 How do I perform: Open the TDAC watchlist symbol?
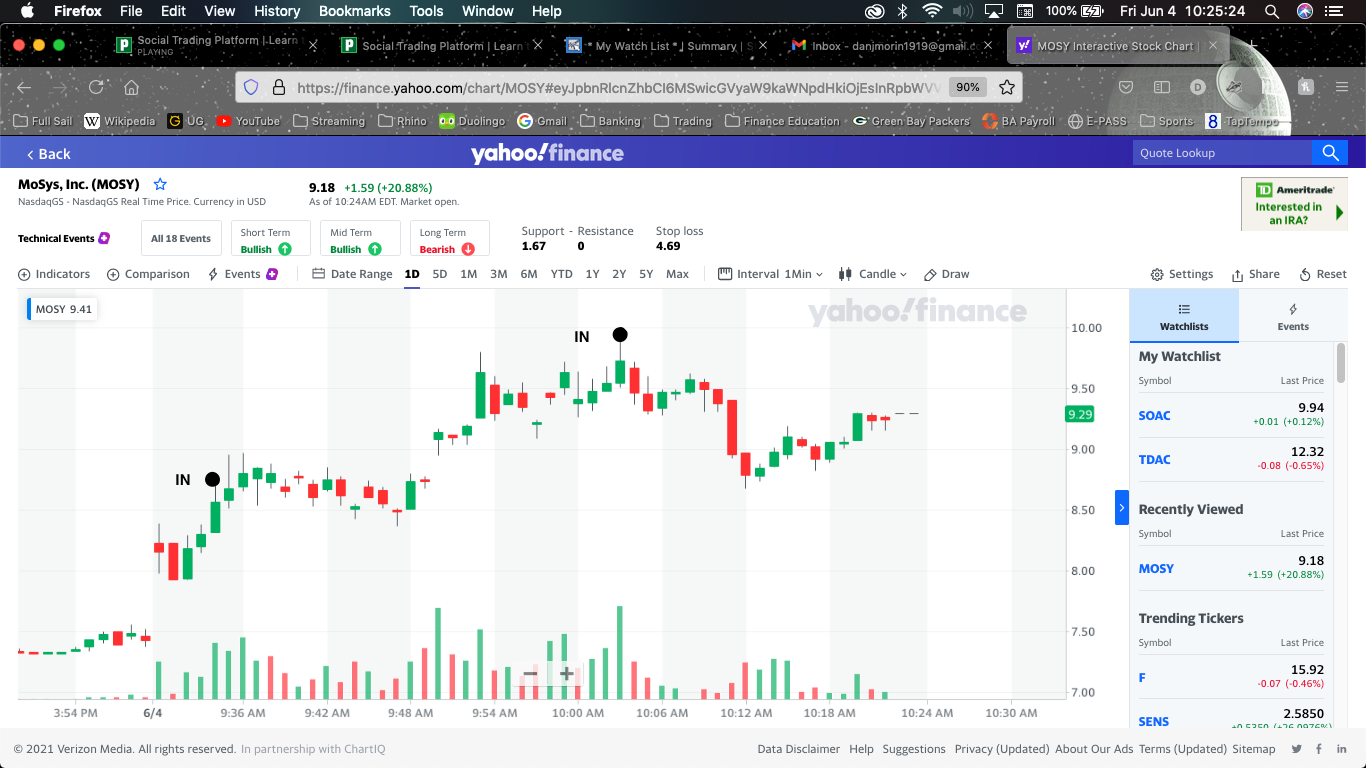1154,460
